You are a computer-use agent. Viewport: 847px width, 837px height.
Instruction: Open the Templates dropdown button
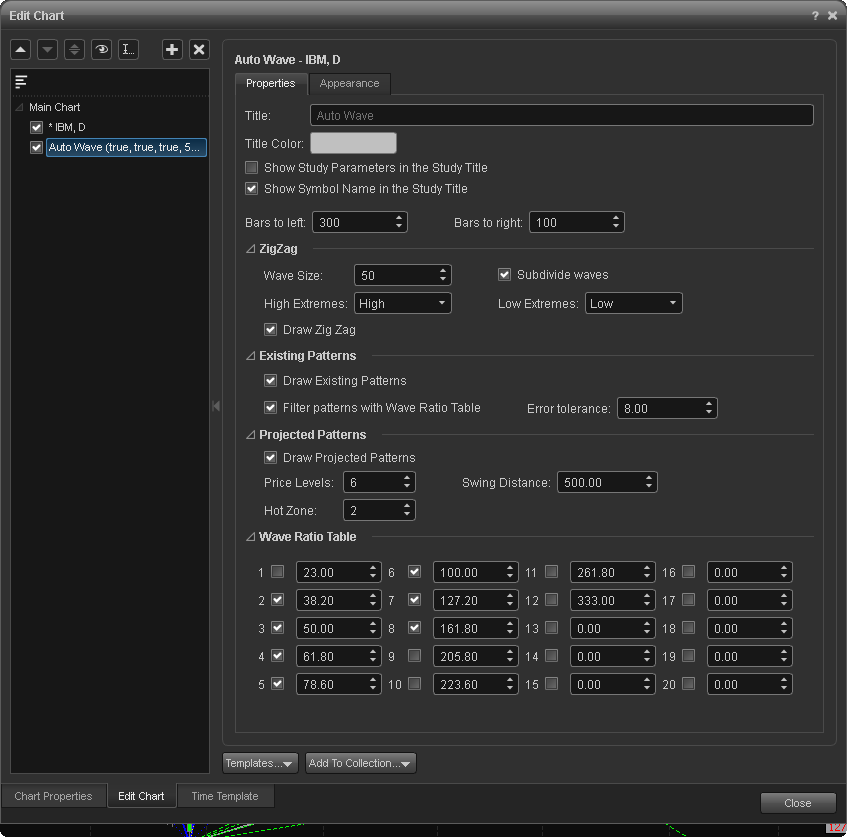pyautogui.click(x=260, y=763)
